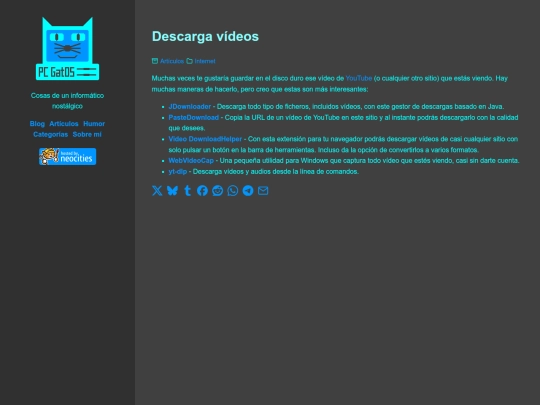
Task: Open the Categorías menu item
Action: pyautogui.click(x=51, y=134)
